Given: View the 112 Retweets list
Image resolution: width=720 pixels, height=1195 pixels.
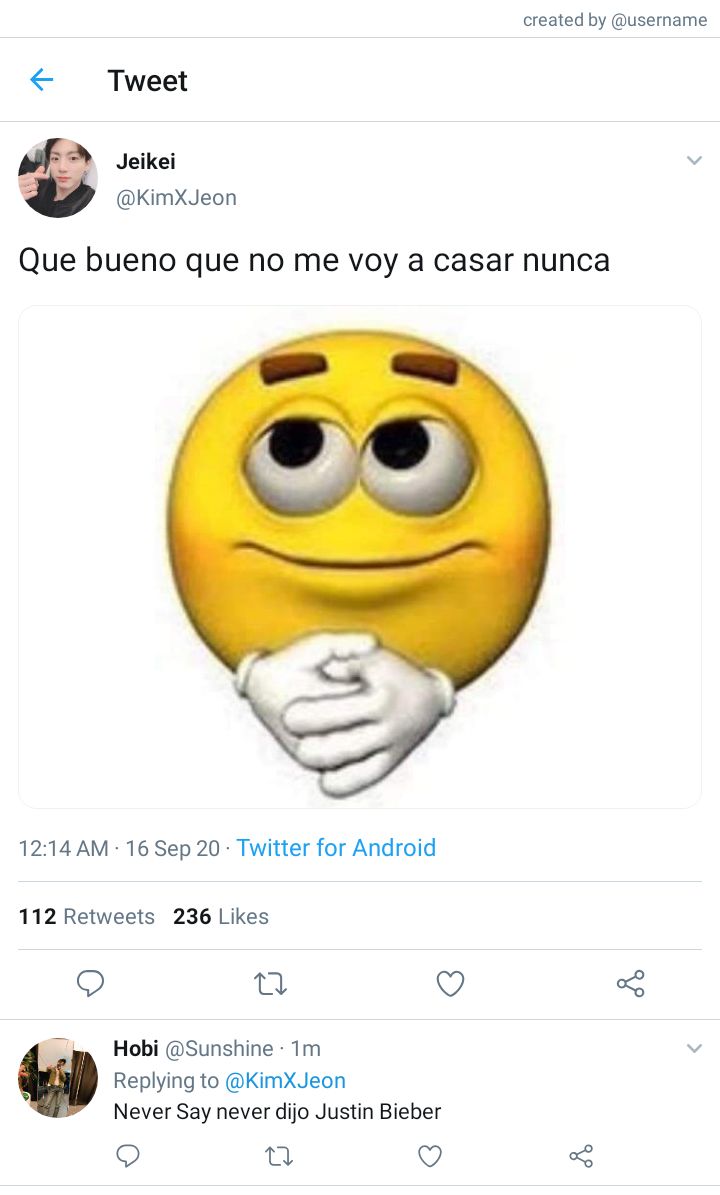Looking at the screenshot, I should click(x=86, y=916).
